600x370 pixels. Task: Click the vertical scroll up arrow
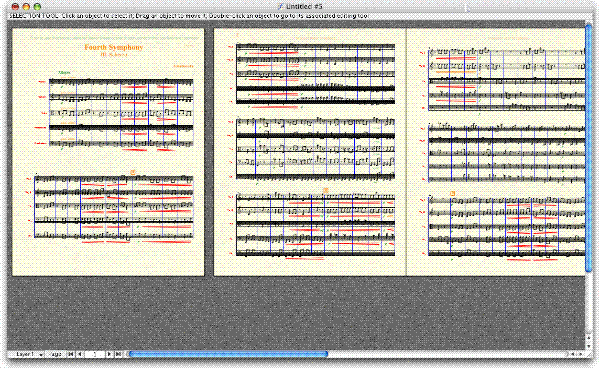(589, 338)
